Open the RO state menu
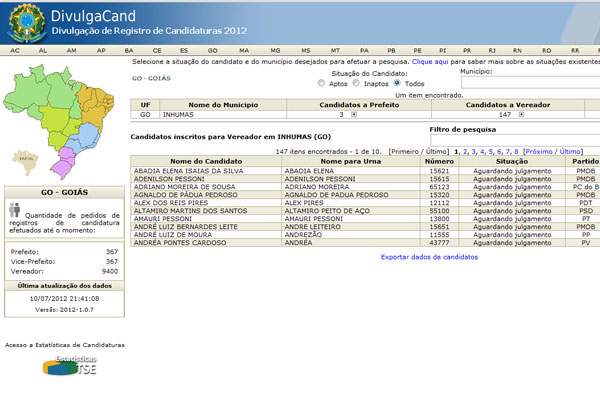 [546, 50]
